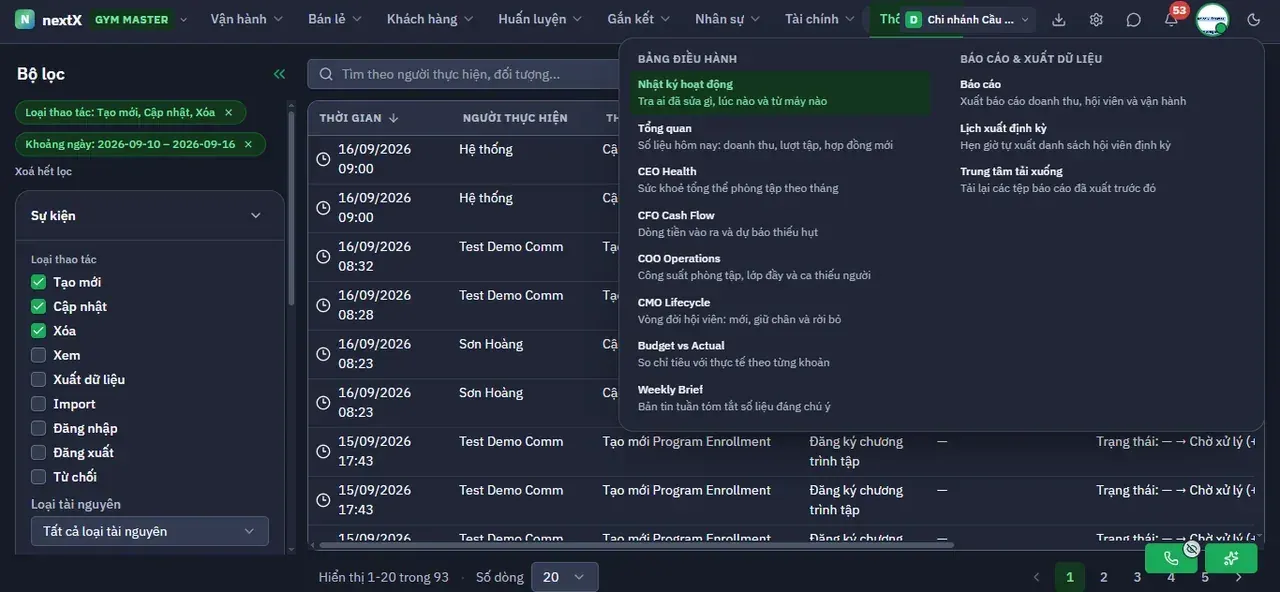Open the downloads icon in top bar
The width and height of the screenshot is (1280, 592).
point(1059,19)
